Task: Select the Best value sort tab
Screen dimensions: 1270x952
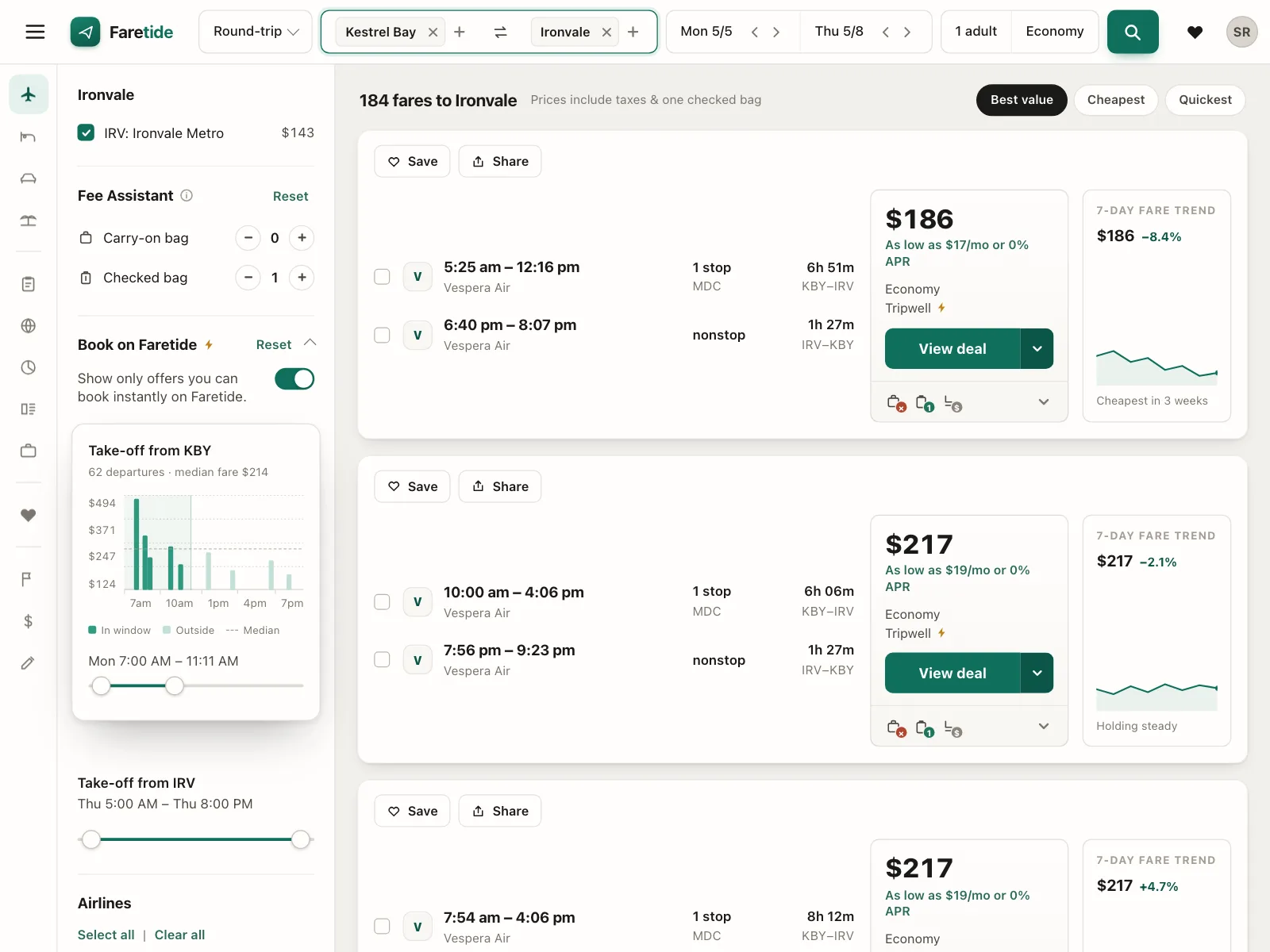Action: pyautogui.click(x=1022, y=100)
